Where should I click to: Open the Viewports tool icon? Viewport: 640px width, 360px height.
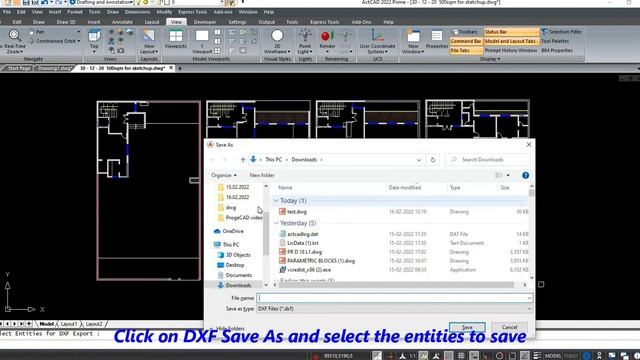point(176,36)
